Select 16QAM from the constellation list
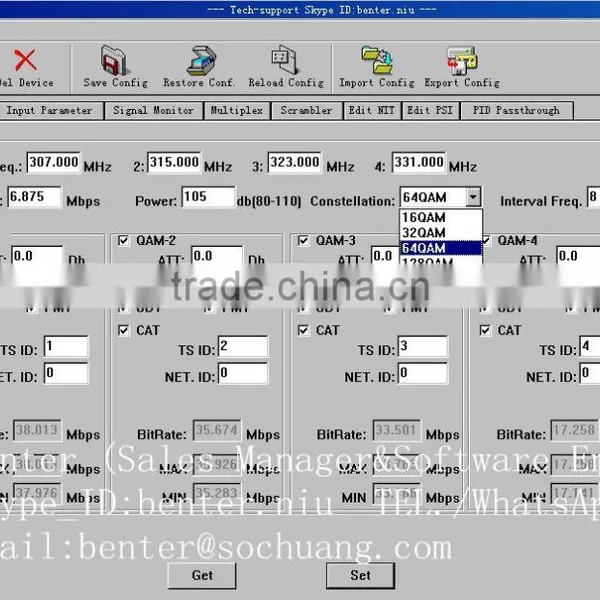Image resolution: width=600 pixels, height=600 pixels. click(x=440, y=217)
